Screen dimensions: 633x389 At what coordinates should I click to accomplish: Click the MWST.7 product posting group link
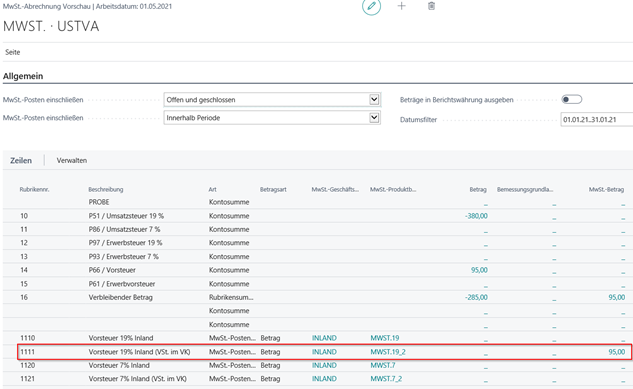(383, 365)
